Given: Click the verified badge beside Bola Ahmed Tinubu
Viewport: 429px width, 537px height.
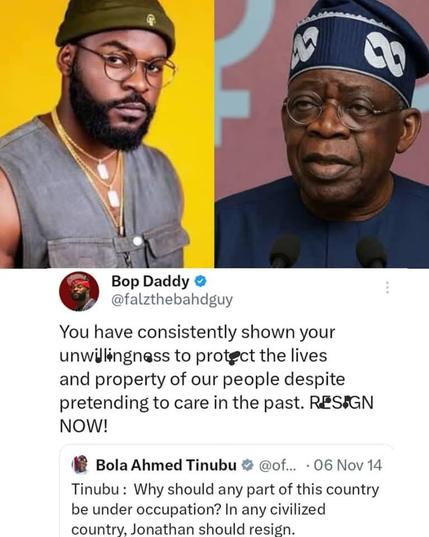Looking at the screenshot, I should pyautogui.click(x=247, y=465).
